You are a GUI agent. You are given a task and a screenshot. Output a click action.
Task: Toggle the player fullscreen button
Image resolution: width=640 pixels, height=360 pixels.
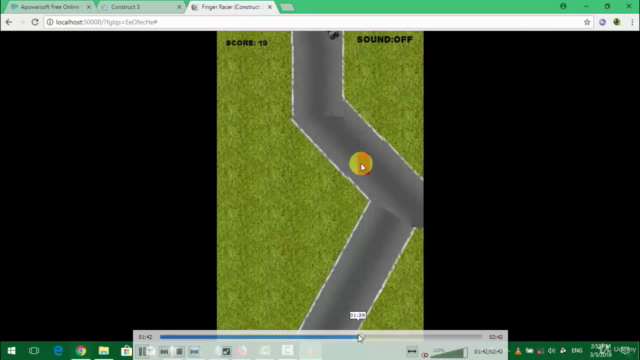point(226,351)
